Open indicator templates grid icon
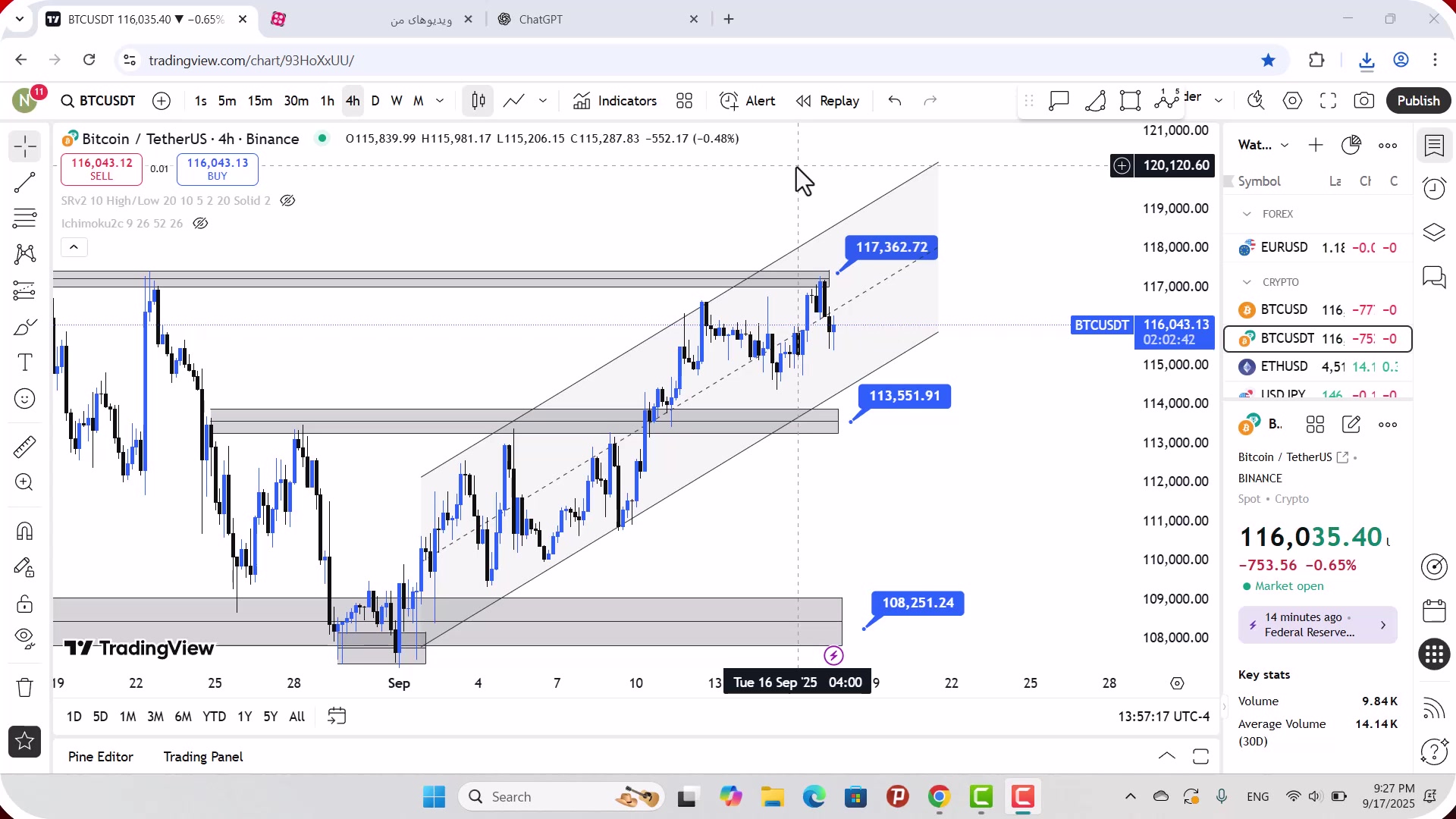The width and height of the screenshot is (1456, 819). pos(685,101)
